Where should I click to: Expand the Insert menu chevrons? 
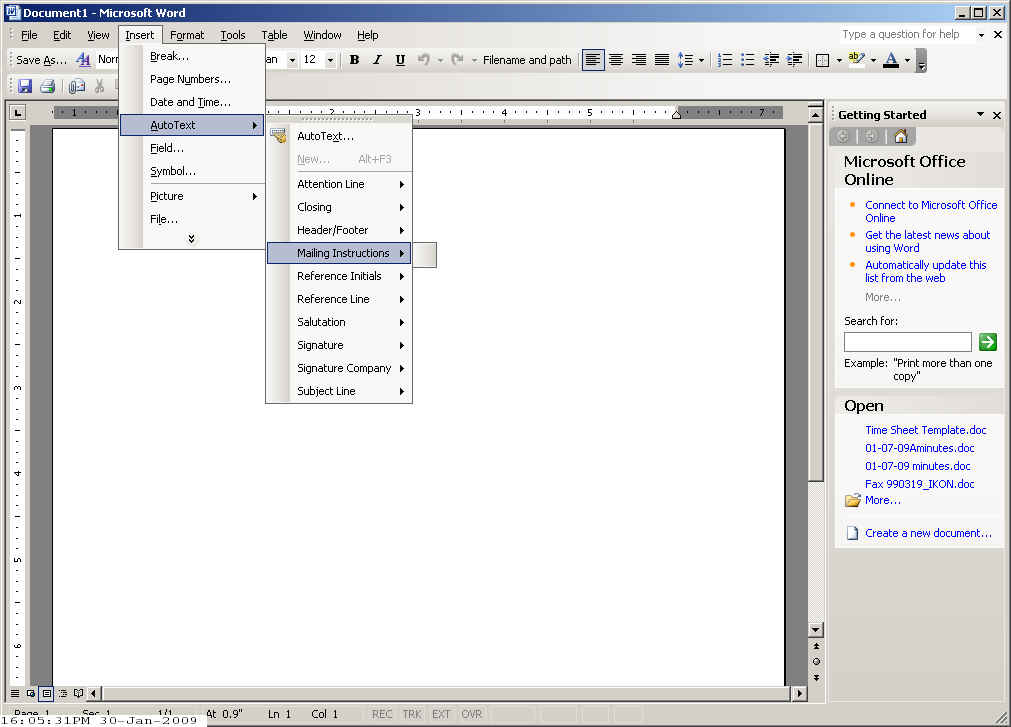(x=191, y=238)
